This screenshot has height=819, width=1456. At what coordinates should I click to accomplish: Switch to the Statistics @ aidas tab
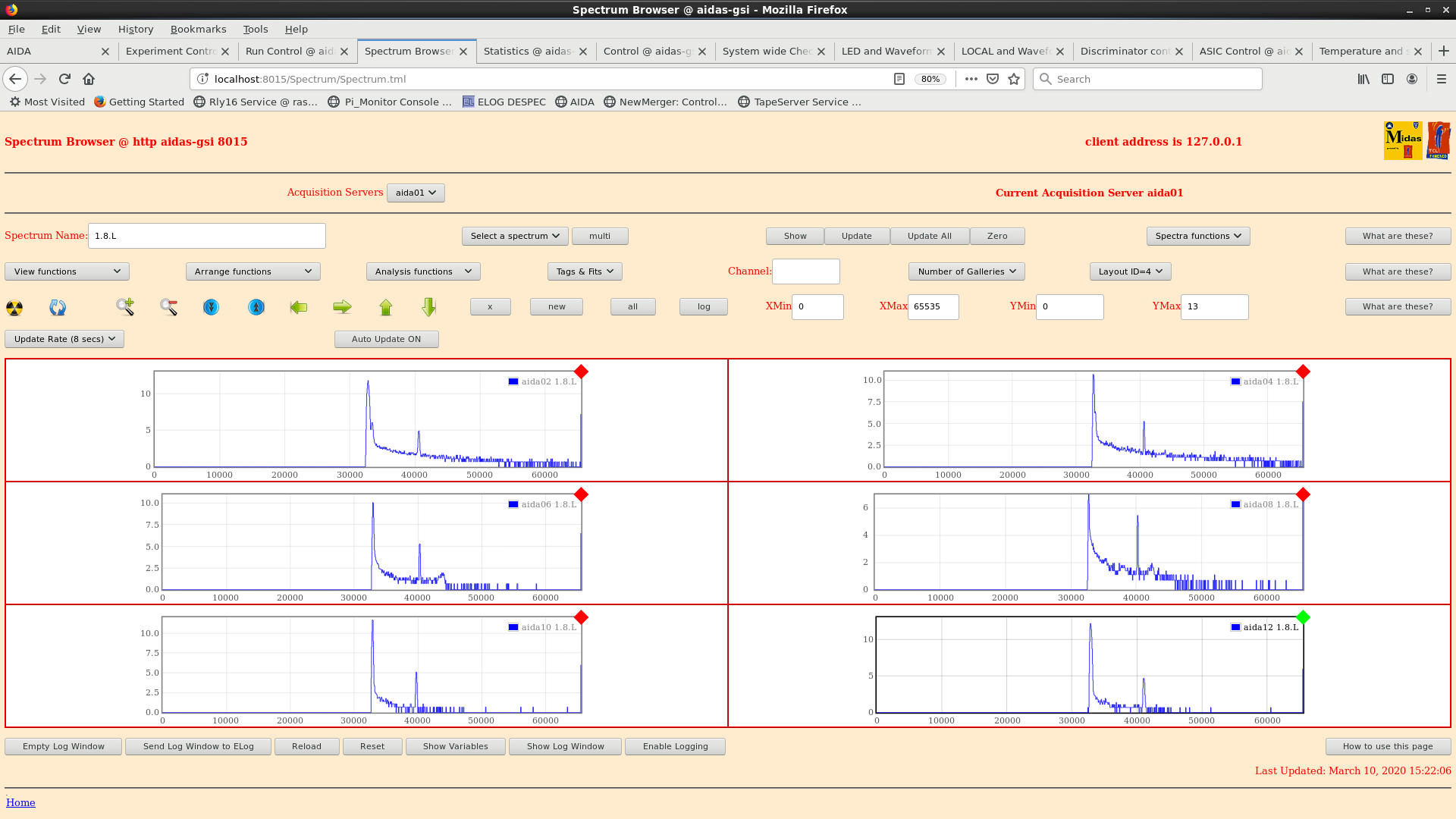[527, 52]
